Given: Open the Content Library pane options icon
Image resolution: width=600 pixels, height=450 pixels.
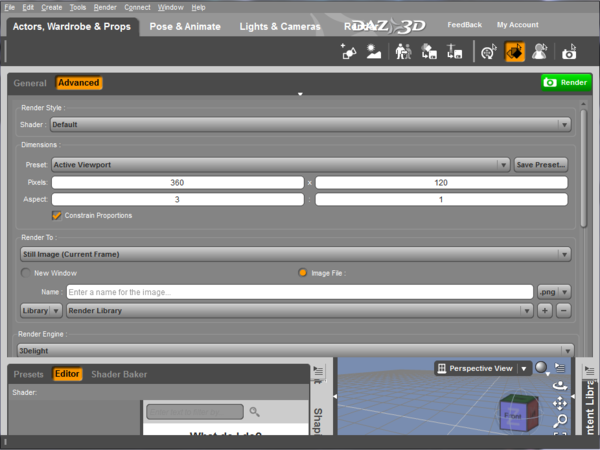Looking at the screenshot, I should coord(589,370).
